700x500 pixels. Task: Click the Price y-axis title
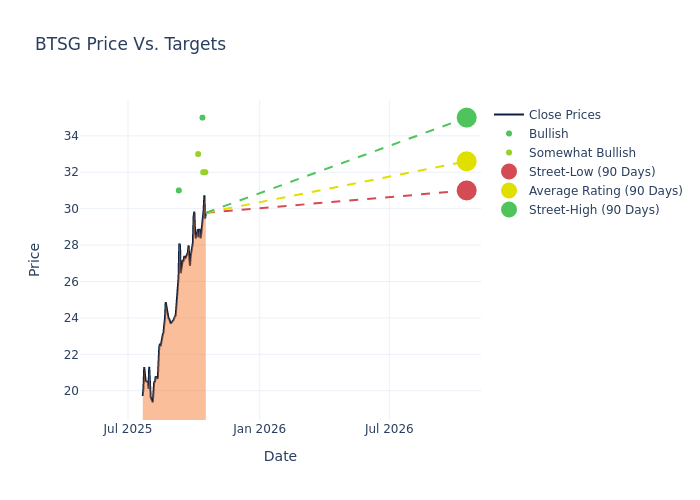pyautogui.click(x=35, y=259)
